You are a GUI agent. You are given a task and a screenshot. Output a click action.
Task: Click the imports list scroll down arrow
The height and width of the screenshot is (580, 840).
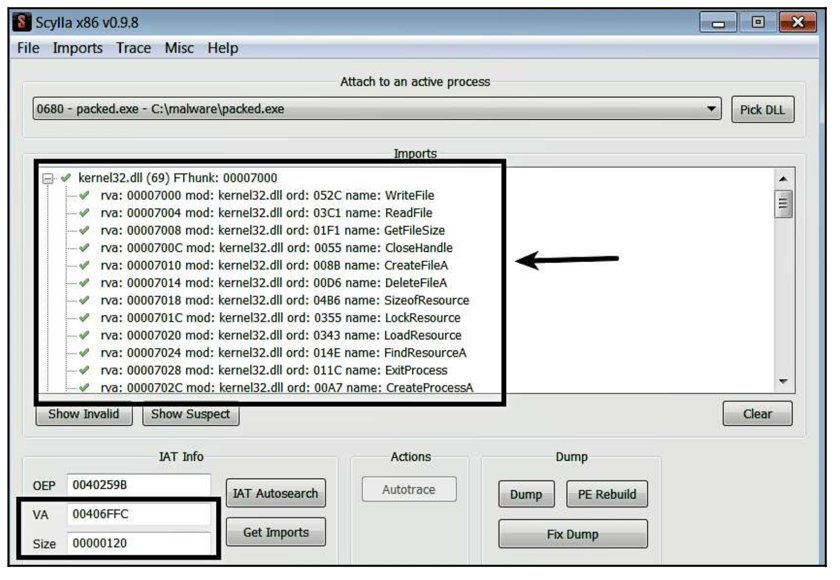783,381
